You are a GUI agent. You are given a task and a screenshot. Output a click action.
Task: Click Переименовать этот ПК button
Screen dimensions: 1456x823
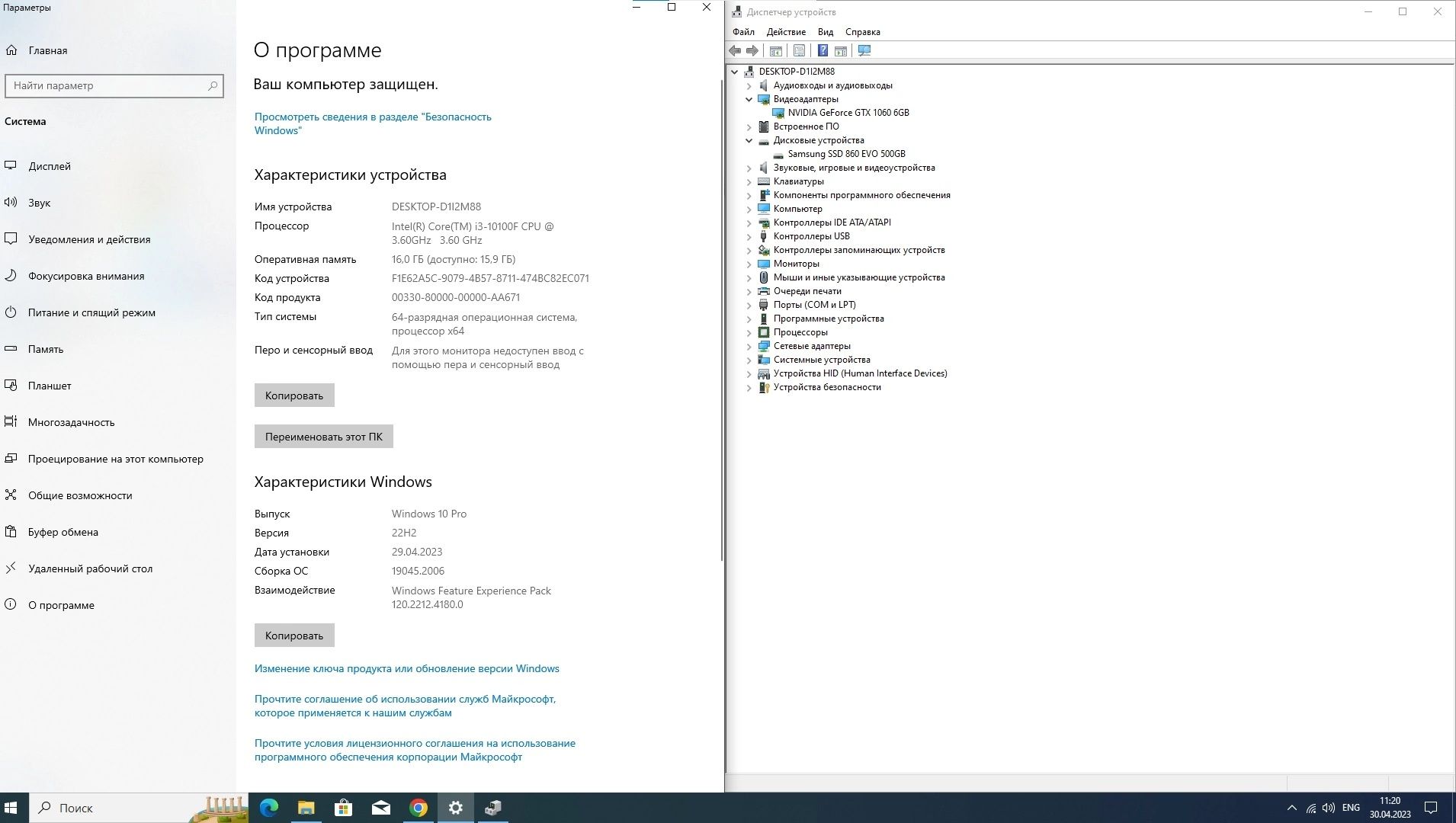324,437
